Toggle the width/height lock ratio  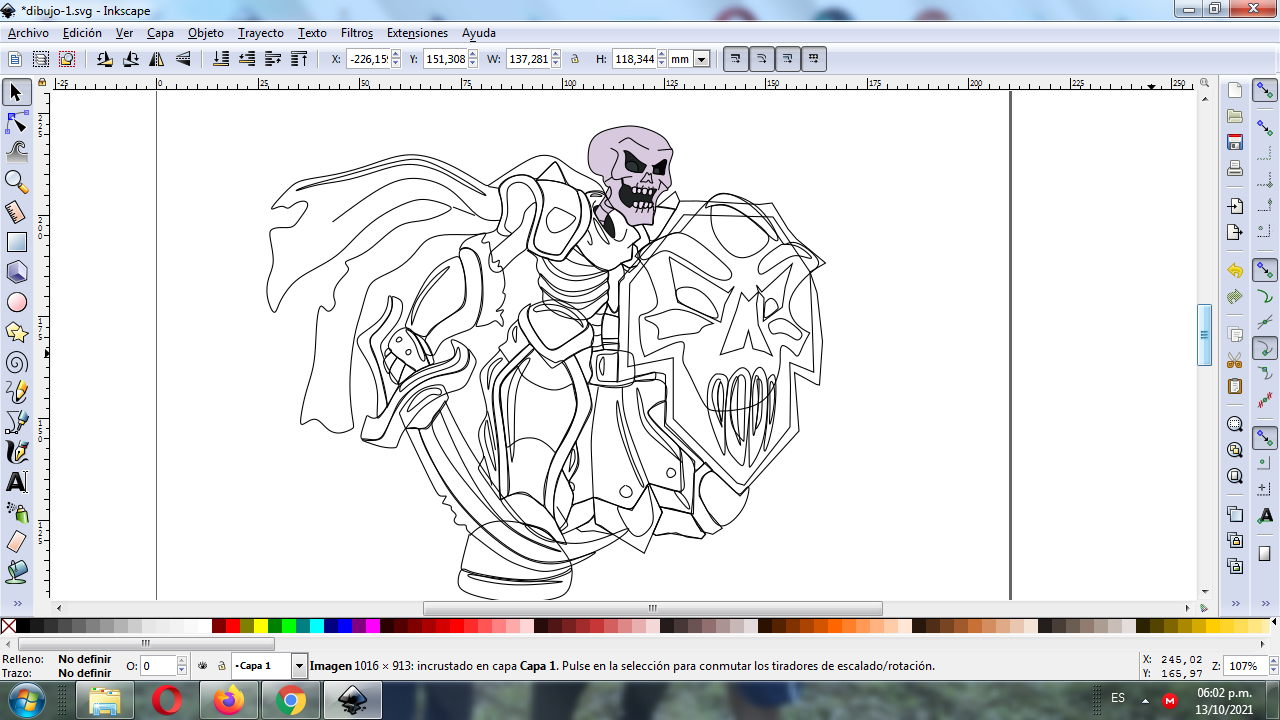point(575,59)
